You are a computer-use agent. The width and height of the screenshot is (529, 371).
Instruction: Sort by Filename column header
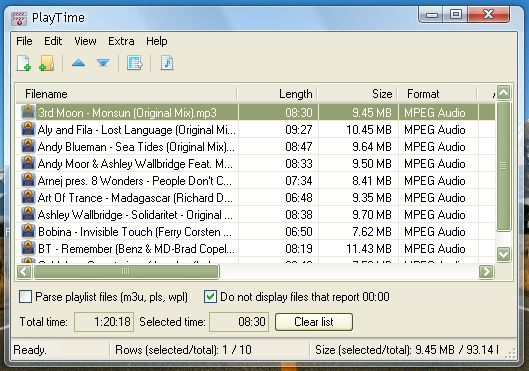coord(127,94)
